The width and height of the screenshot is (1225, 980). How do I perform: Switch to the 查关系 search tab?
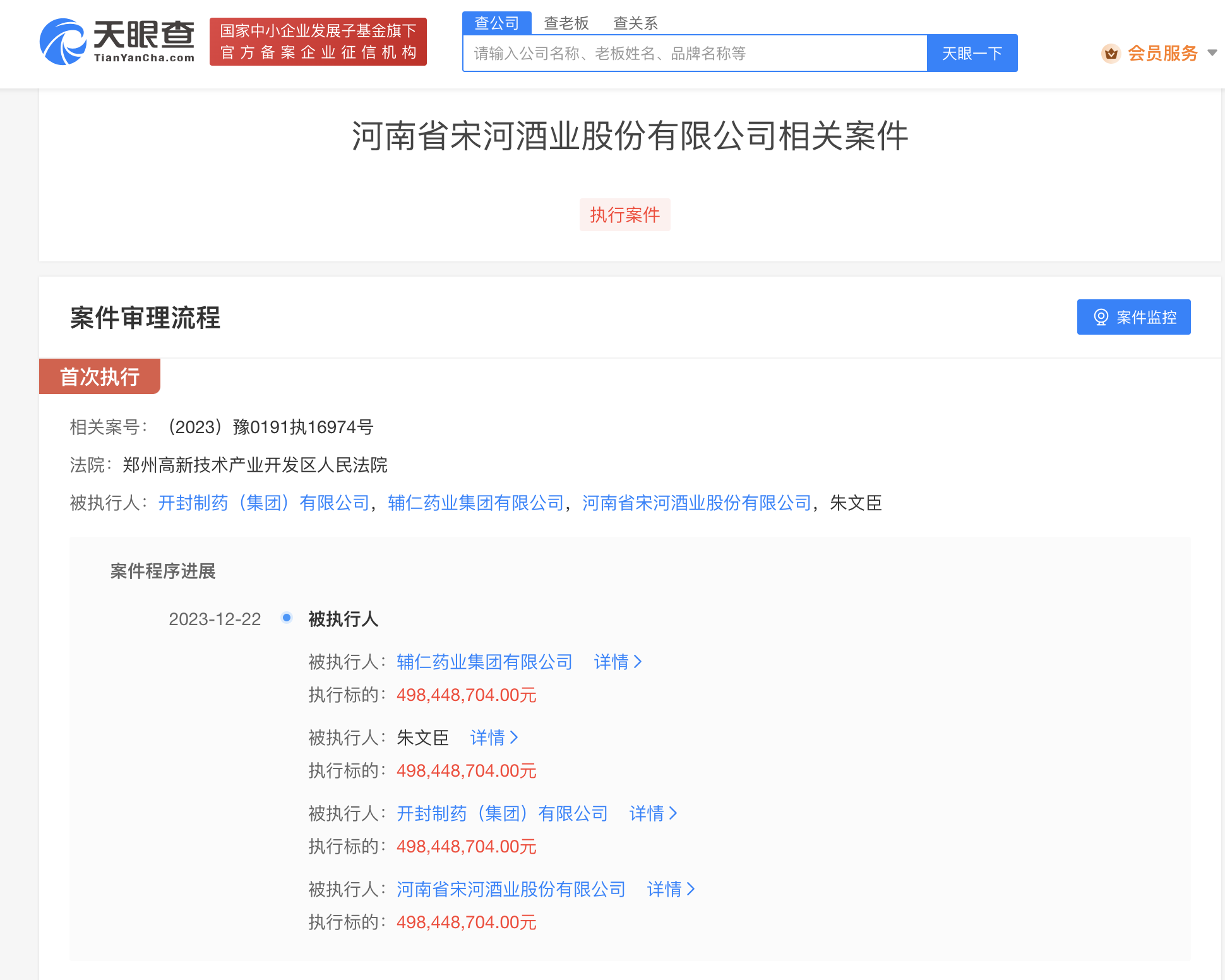coord(636,23)
